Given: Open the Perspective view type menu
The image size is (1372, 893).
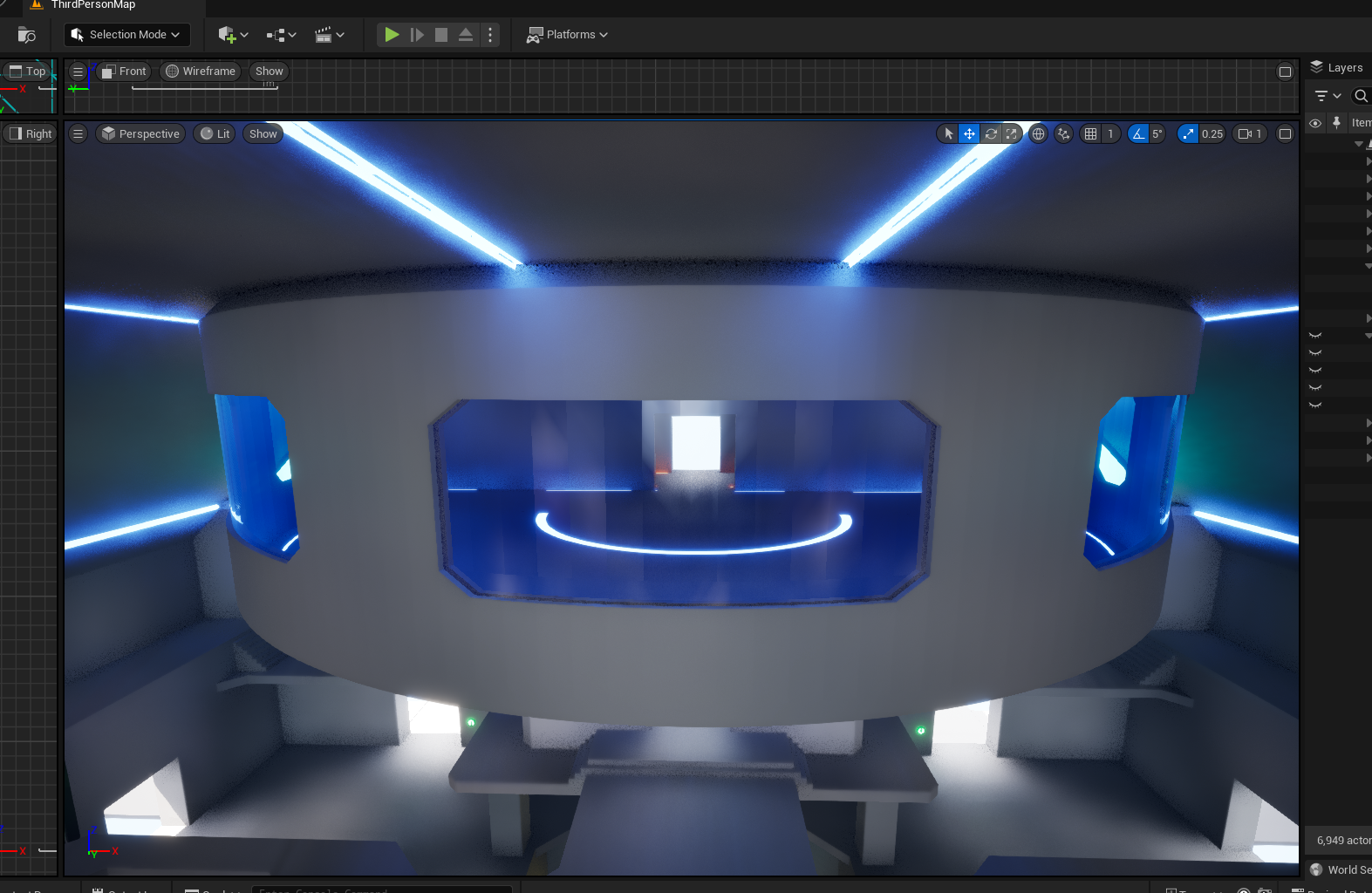Looking at the screenshot, I should click(x=140, y=133).
